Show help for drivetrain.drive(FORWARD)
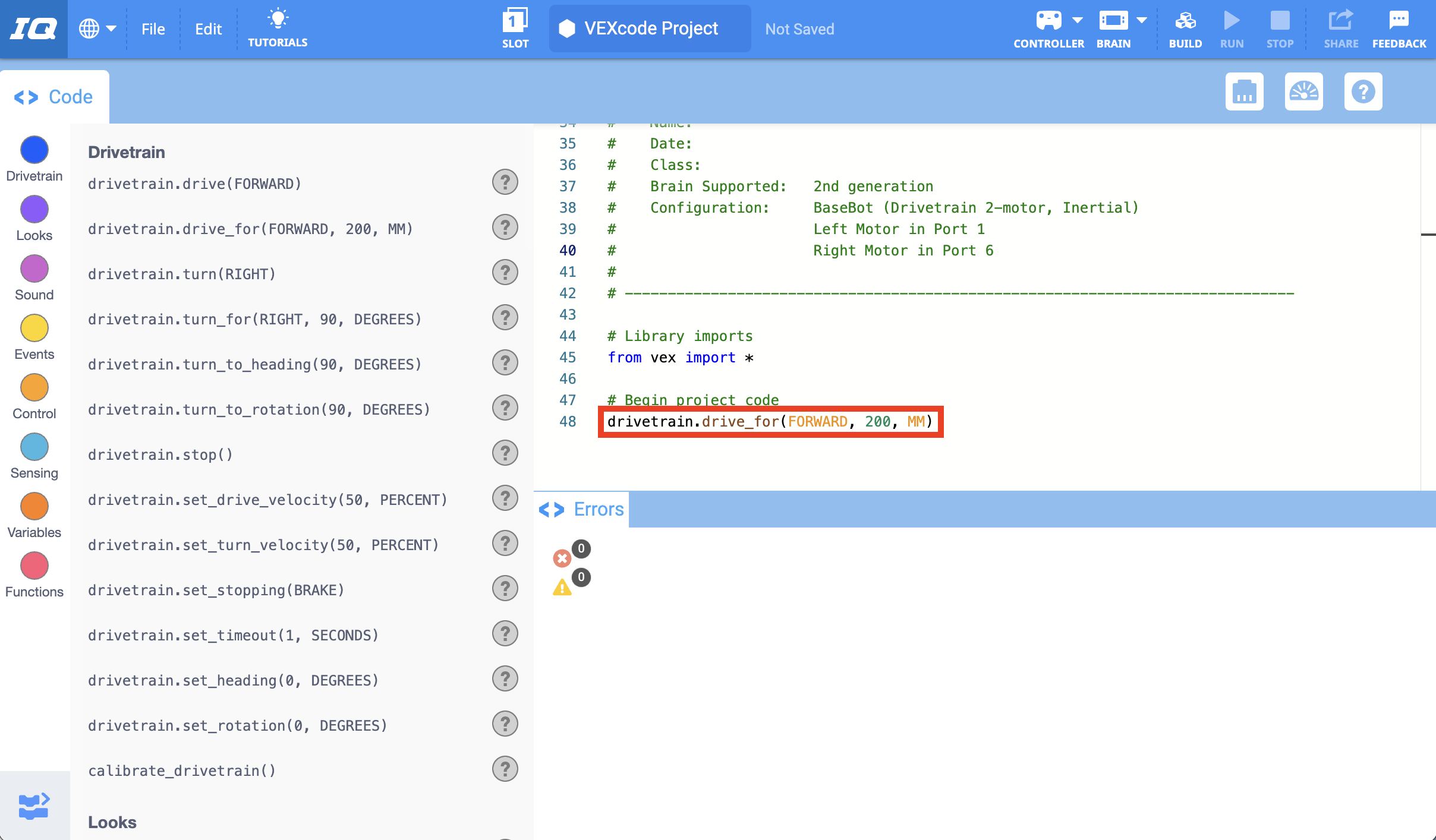Screen dimensions: 1436x840 504,182
